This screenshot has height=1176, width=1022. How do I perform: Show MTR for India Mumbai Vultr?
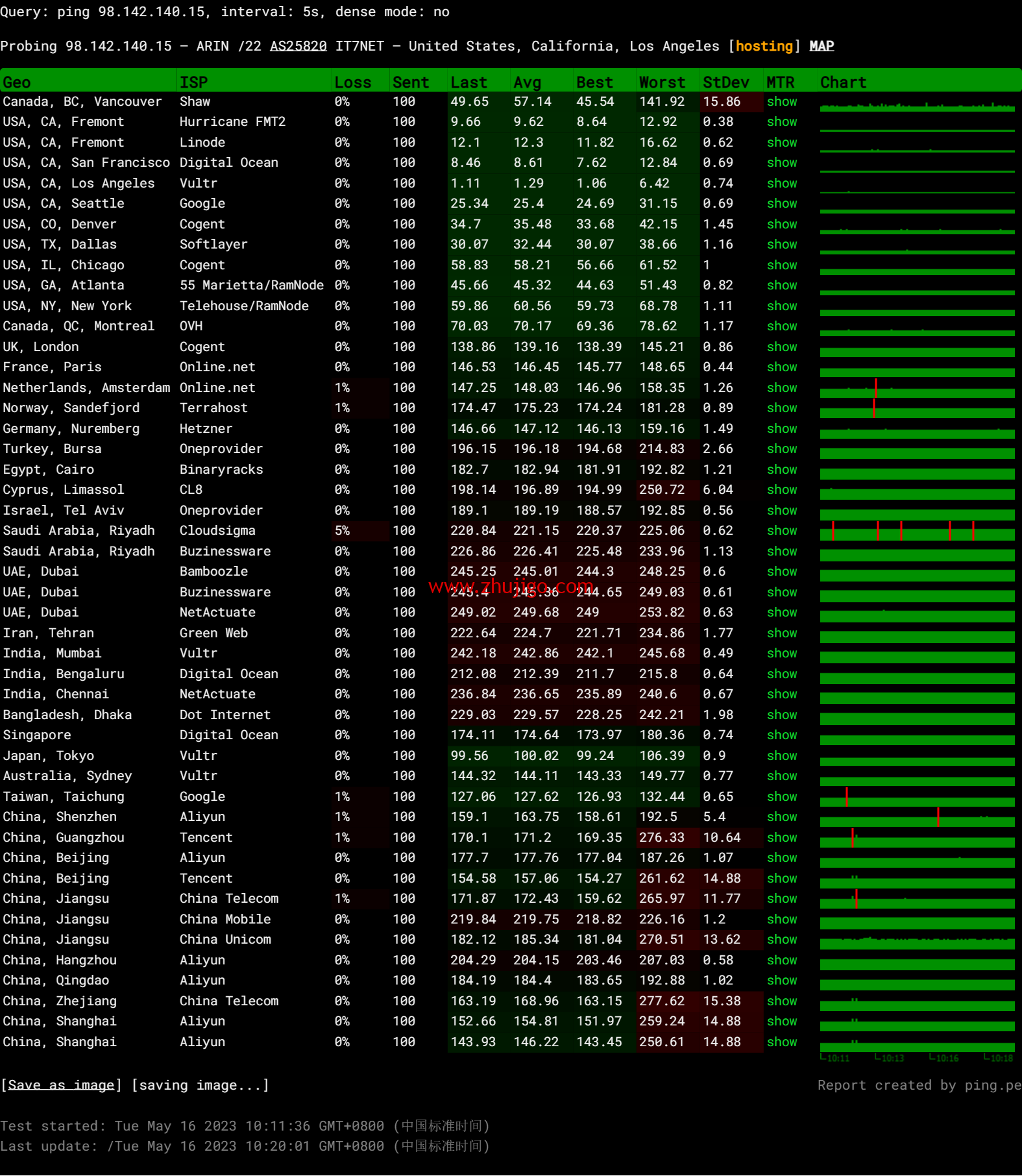pyautogui.click(x=782, y=654)
